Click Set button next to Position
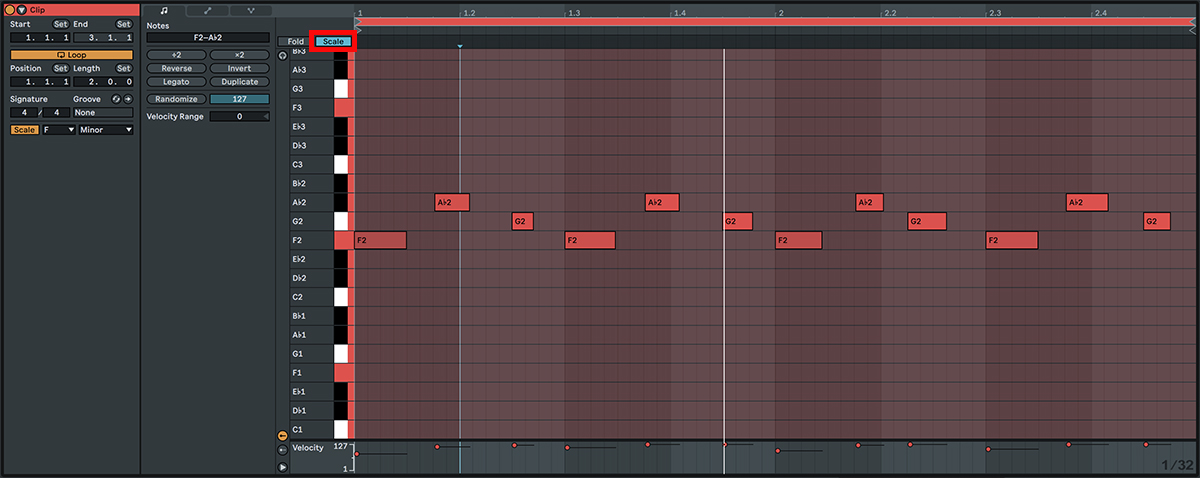1200x478 pixels. coord(61,68)
